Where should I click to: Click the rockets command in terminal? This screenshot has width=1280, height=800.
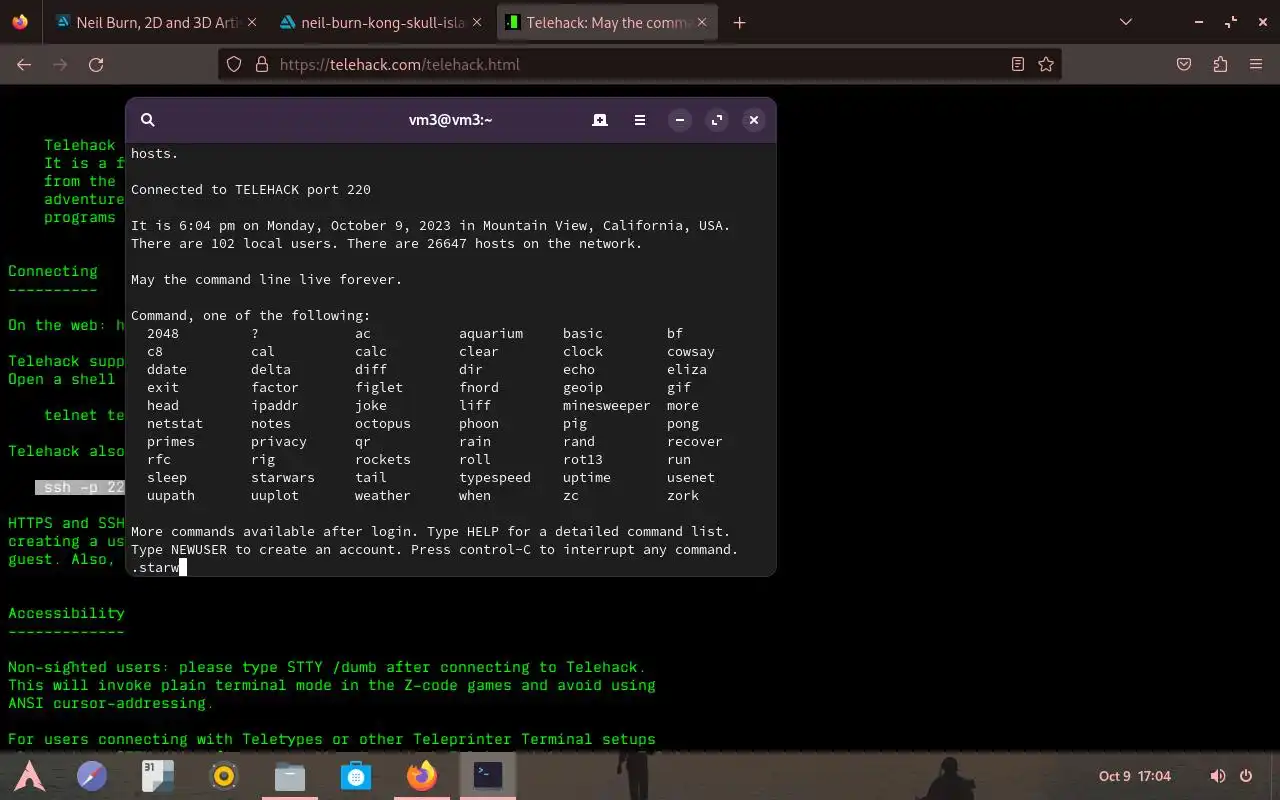383,460
